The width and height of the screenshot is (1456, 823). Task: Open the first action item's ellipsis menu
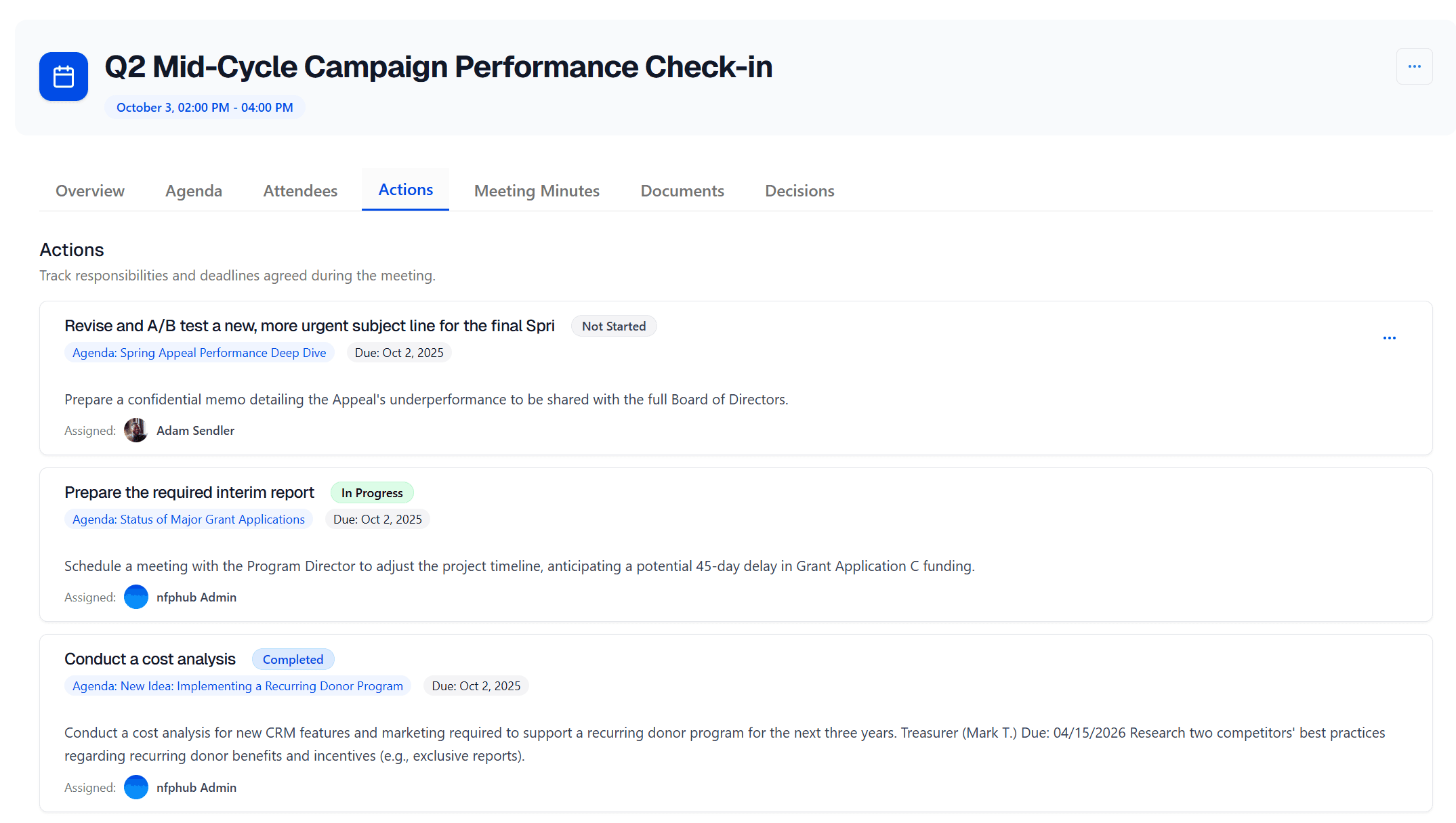click(x=1389, y=338)
